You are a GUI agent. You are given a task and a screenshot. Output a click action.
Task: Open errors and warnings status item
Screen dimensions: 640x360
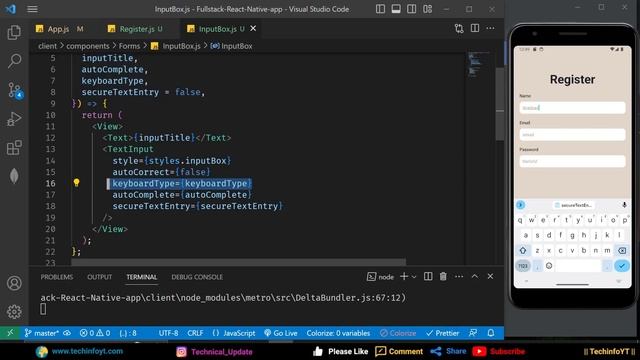[95, 333]
